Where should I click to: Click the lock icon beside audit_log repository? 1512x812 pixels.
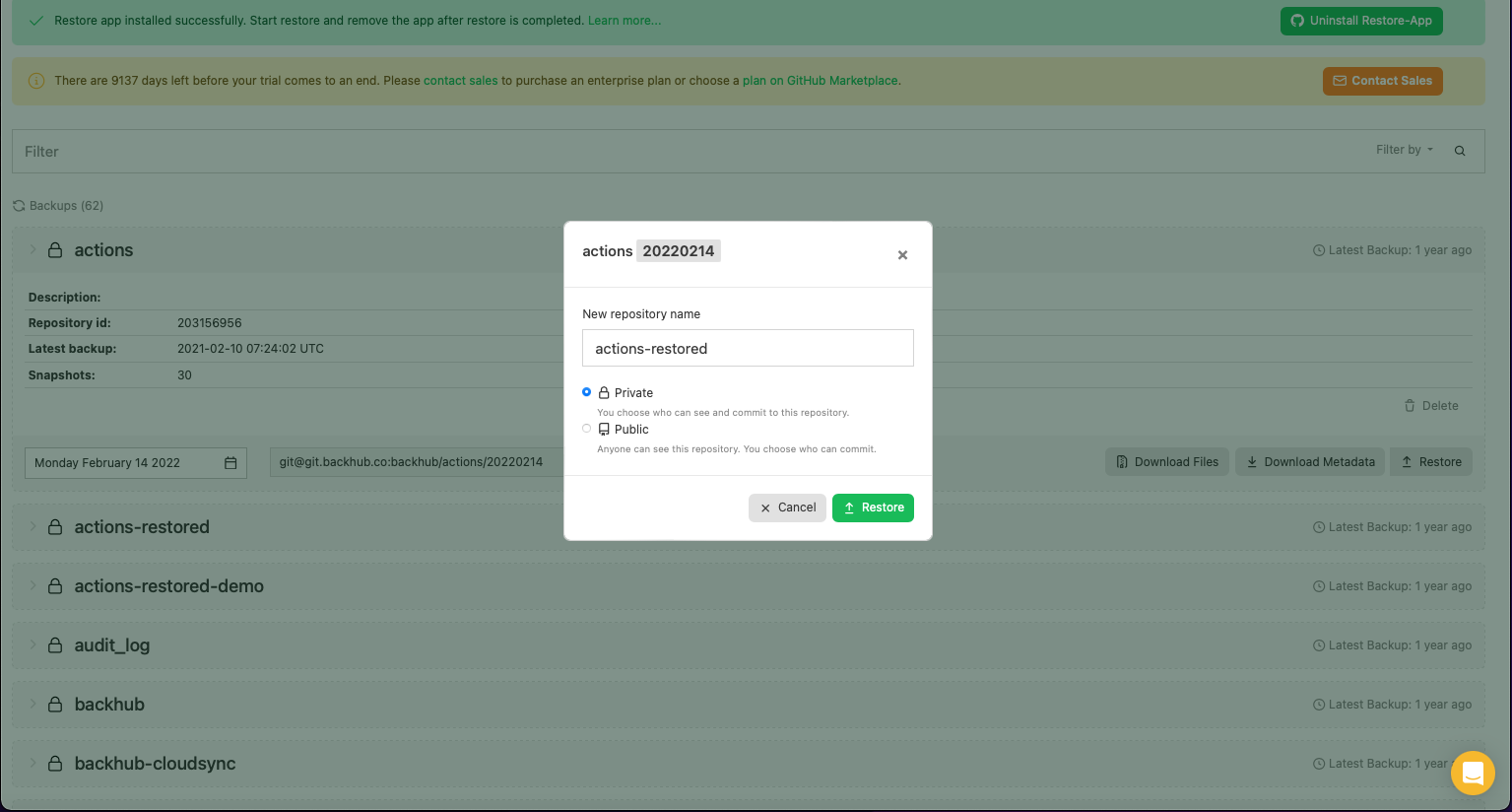point(54,644)
